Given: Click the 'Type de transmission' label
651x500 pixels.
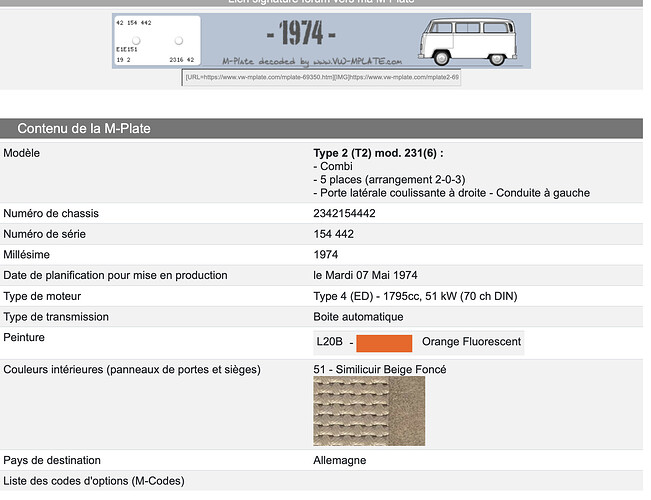Looking at the screenshot, I should tap(56, 317).
